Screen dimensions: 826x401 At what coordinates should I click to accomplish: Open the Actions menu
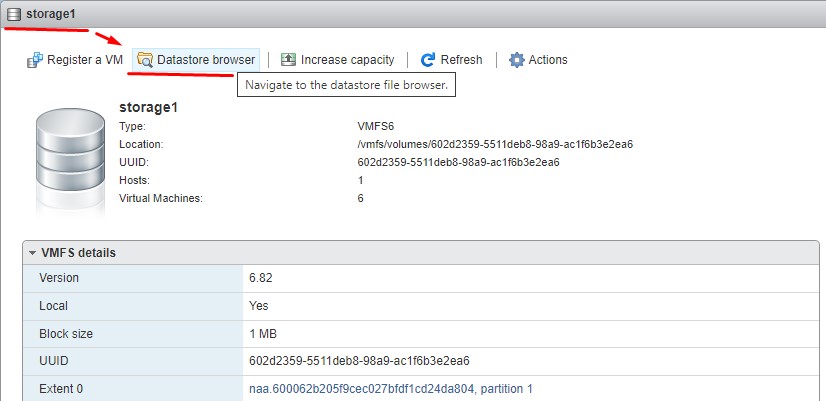point(538,60)
